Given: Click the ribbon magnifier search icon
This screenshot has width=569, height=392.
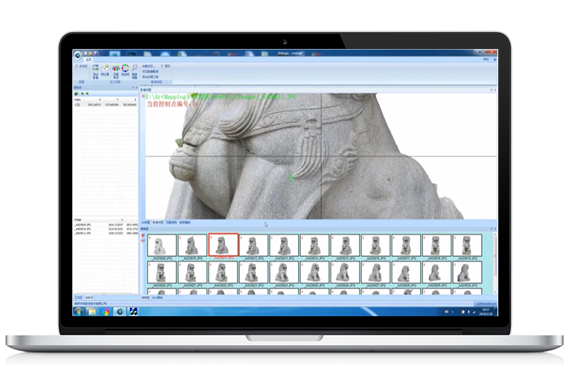Looking at the screenshot, I should (x=135, y=68).
